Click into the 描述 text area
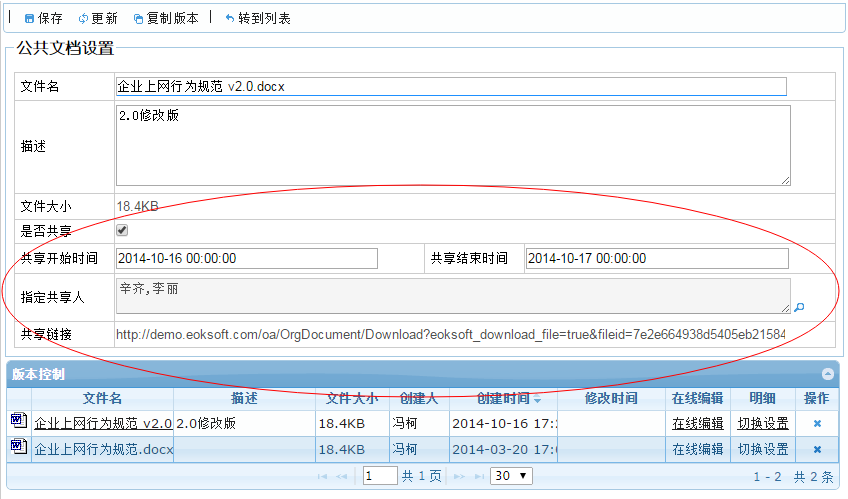Image resolution: width=848 pixels, height=499 pixels. click(x=453, y=145)
